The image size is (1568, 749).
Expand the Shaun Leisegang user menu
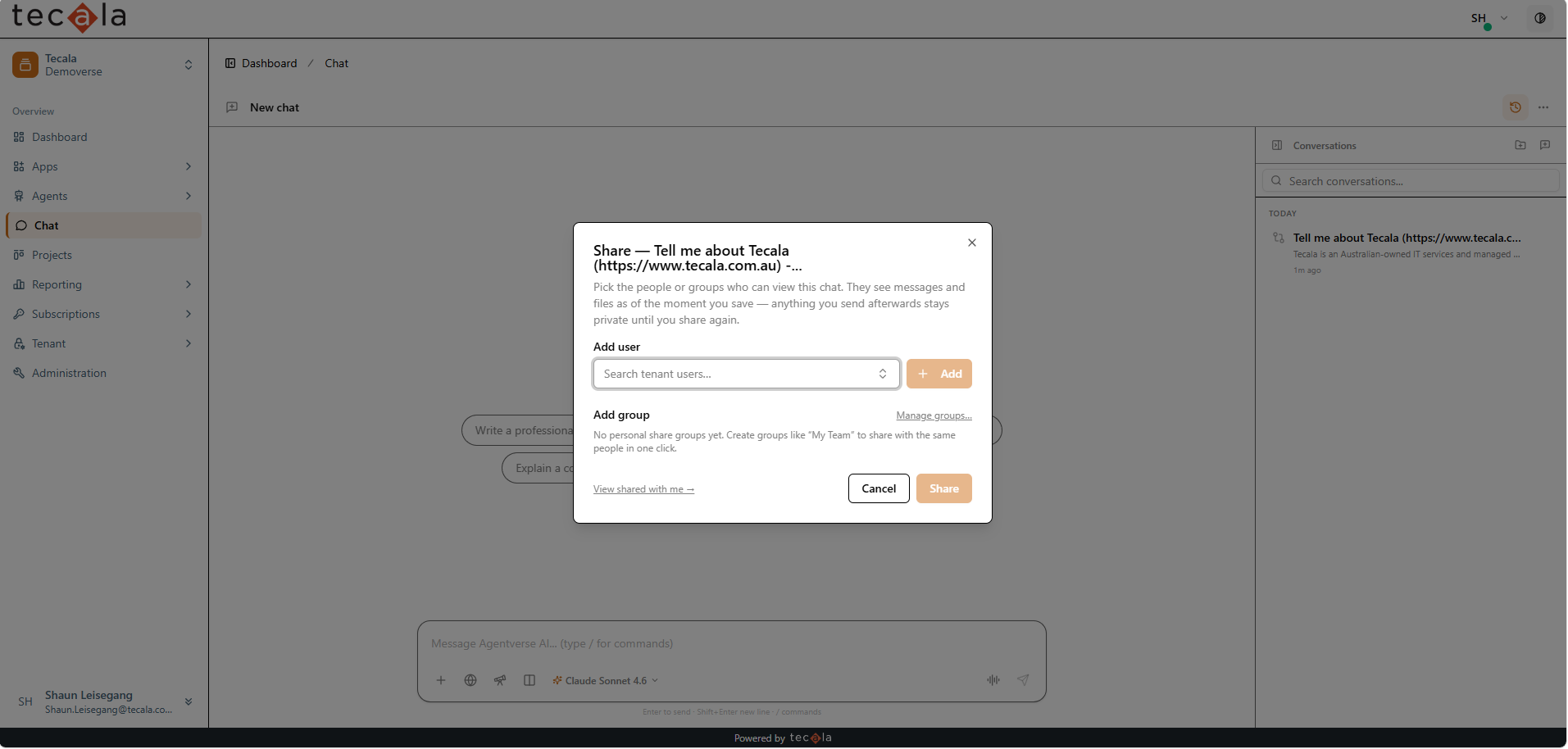point(104,701)
